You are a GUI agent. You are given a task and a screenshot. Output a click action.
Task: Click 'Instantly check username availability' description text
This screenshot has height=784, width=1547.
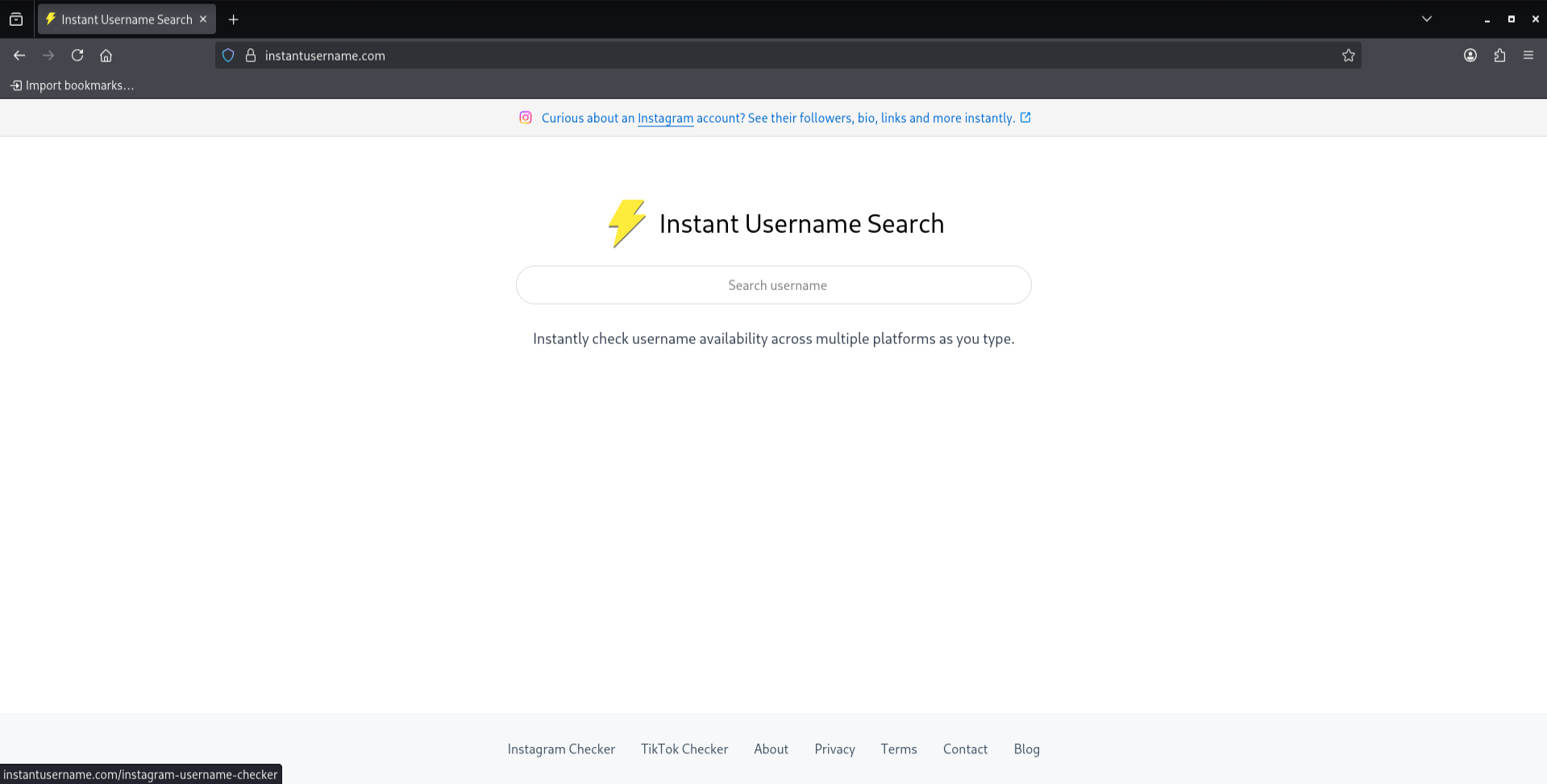coord(774,339)
